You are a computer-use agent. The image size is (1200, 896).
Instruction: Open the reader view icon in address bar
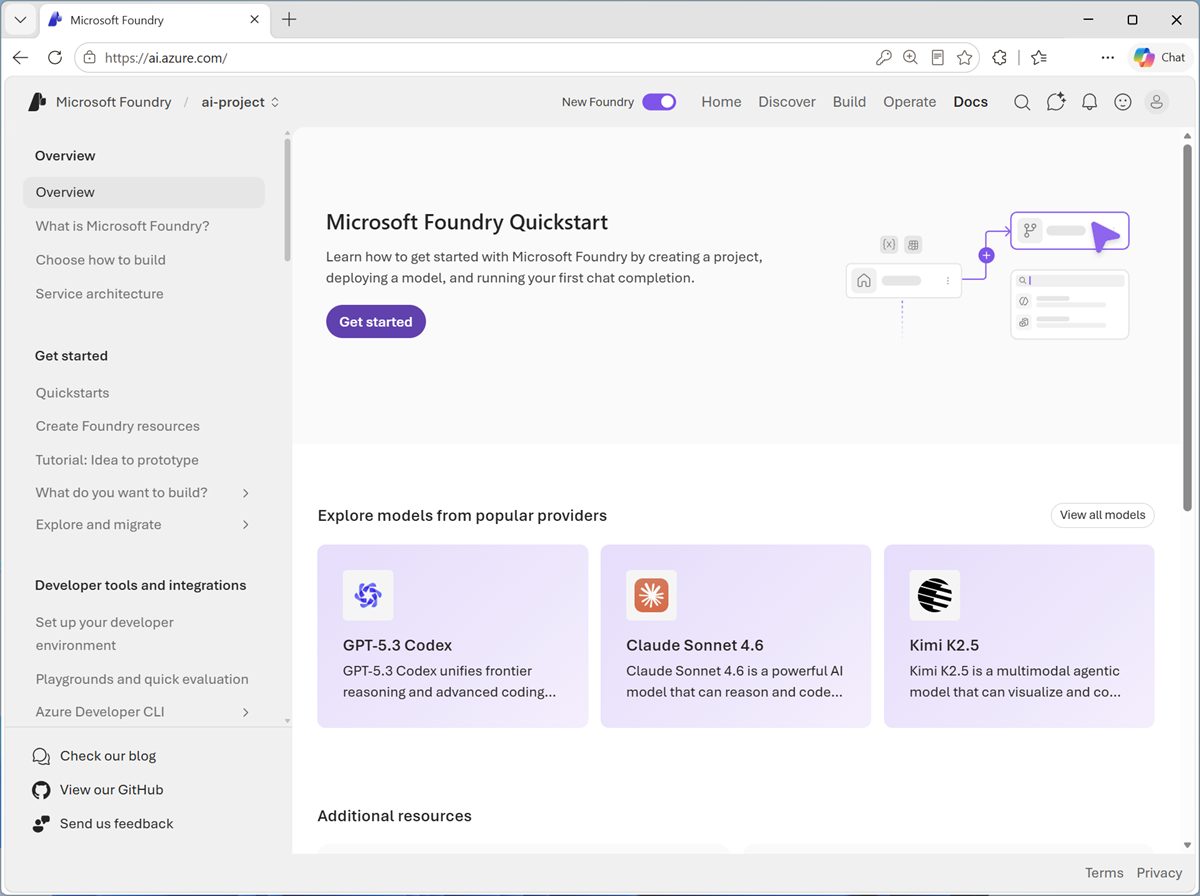[x=937, y=58]
